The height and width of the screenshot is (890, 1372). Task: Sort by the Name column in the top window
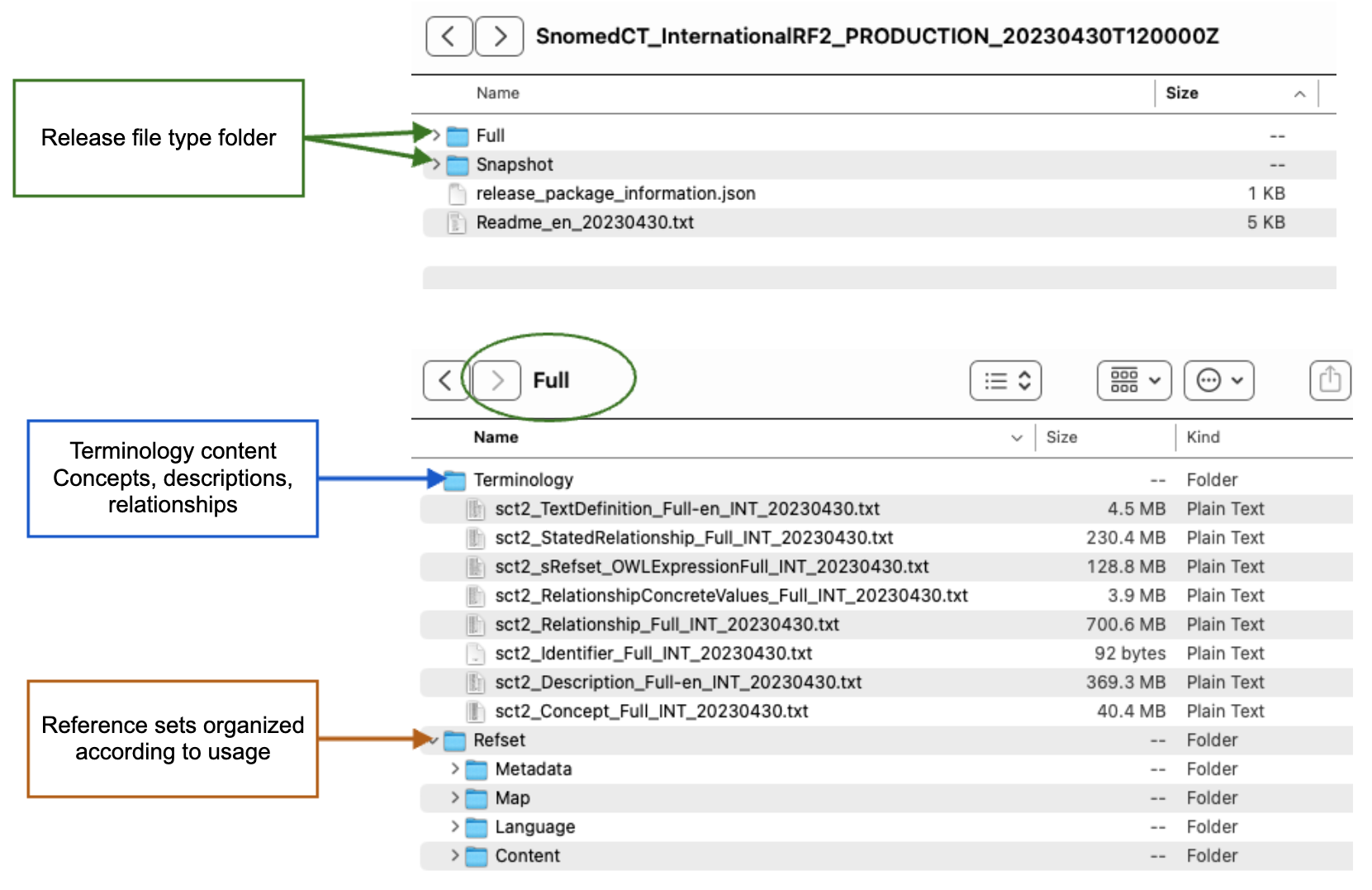coord(497,93)
